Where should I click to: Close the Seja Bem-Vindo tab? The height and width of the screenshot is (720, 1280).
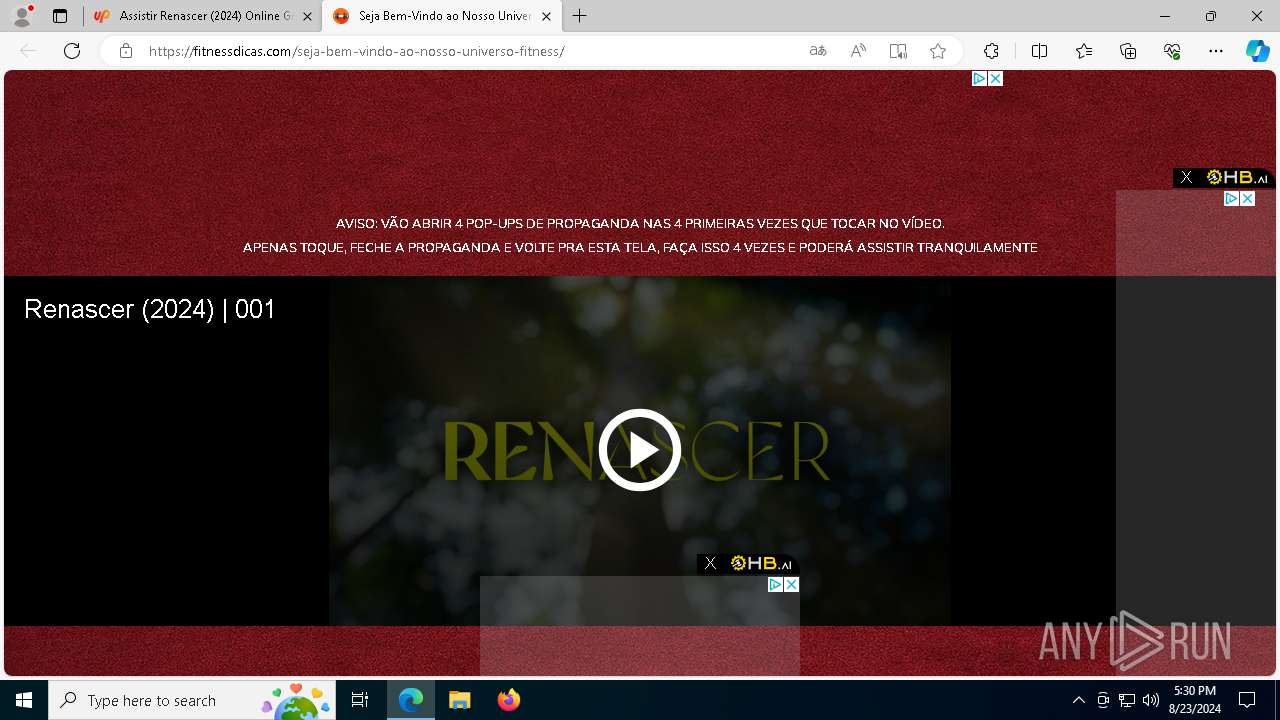pyautogui.click(x=546, y=16)
